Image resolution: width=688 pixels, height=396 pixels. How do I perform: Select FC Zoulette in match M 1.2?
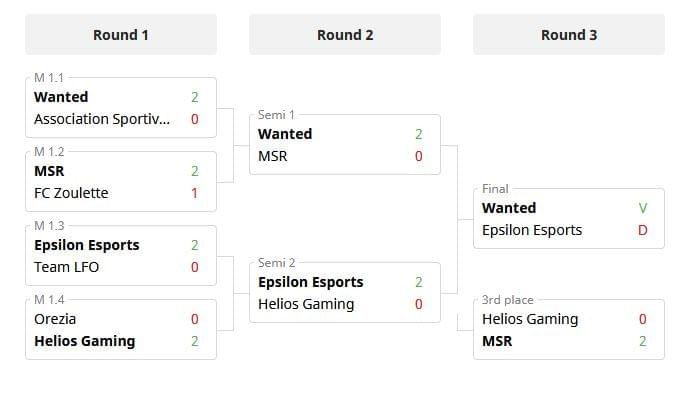[71, 193]
